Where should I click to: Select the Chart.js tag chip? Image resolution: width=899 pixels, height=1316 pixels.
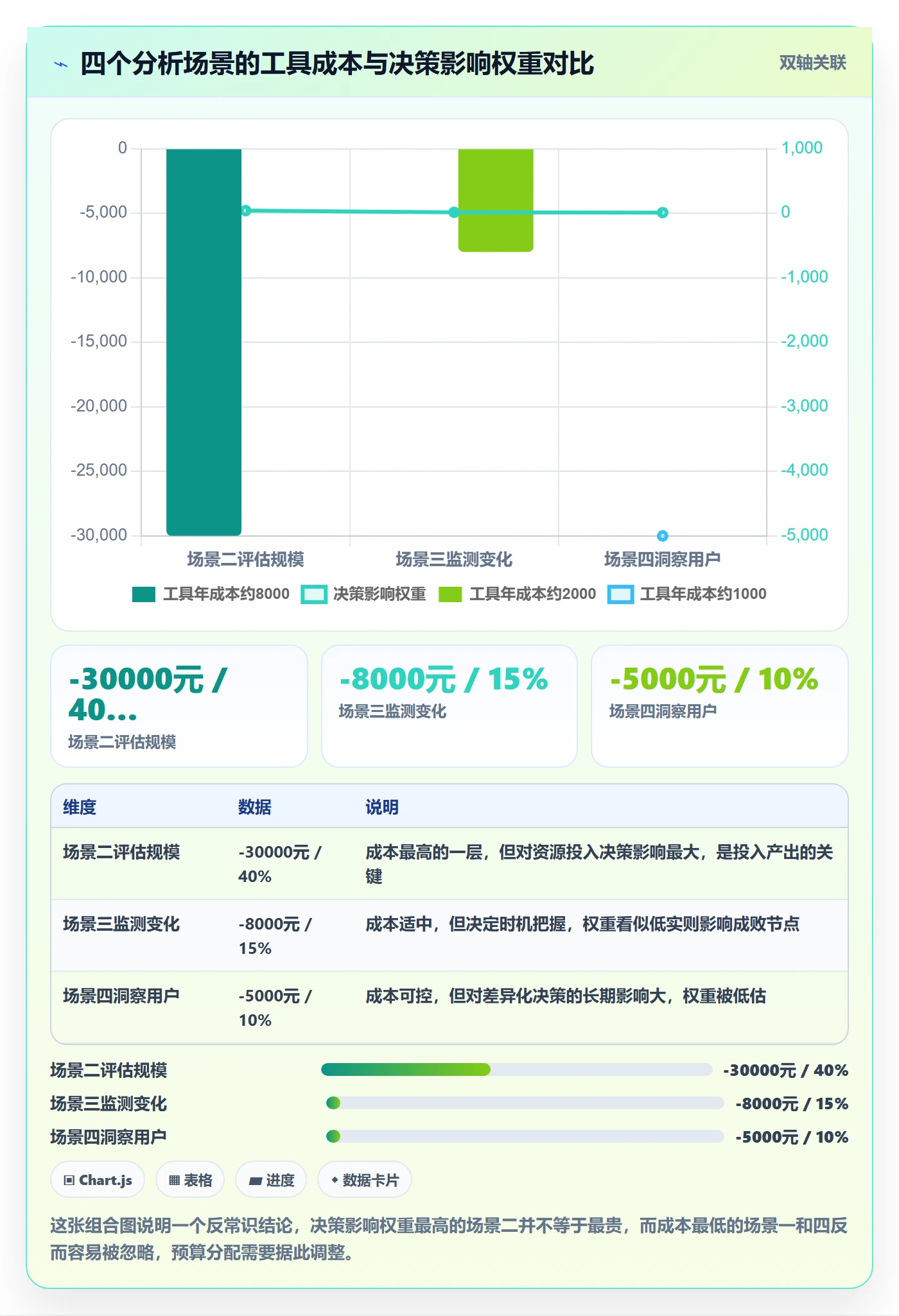(98, 1180)
